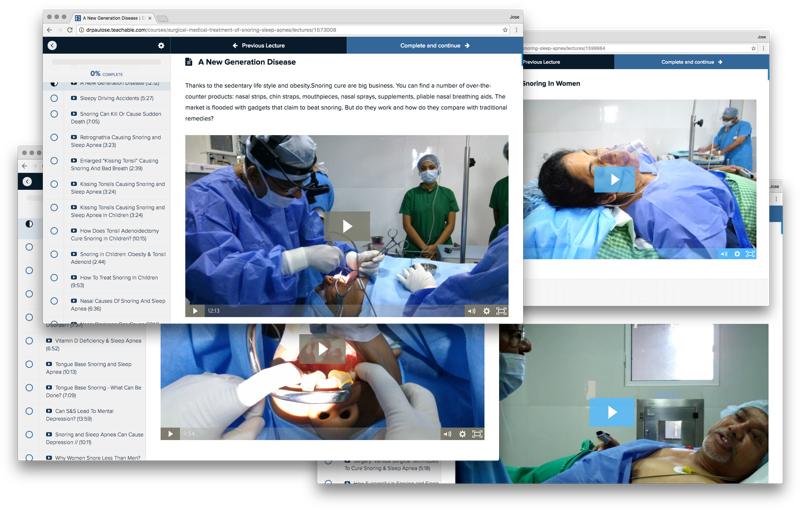Toggle circle for Can S&S Lead To Mental Depression
This screenshot has width=800, height=510.
pyautogui.click(x=29, y=411)
